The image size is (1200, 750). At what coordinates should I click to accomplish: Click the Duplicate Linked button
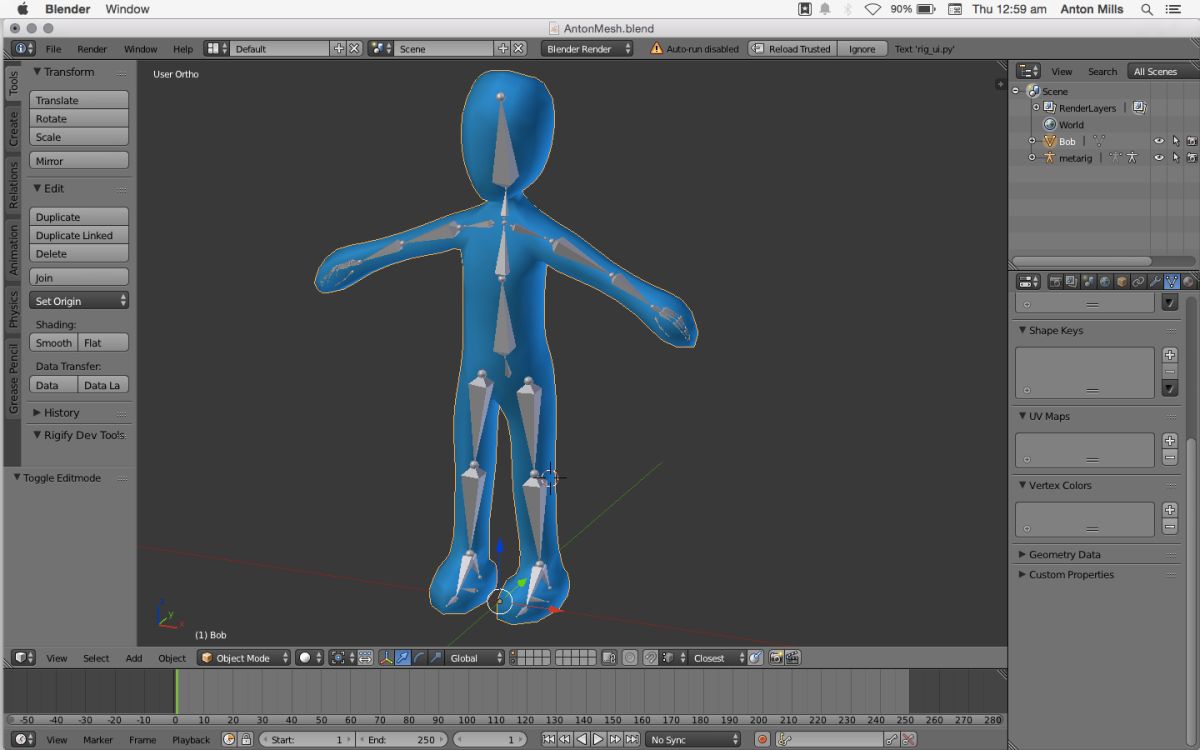(79, 235)
